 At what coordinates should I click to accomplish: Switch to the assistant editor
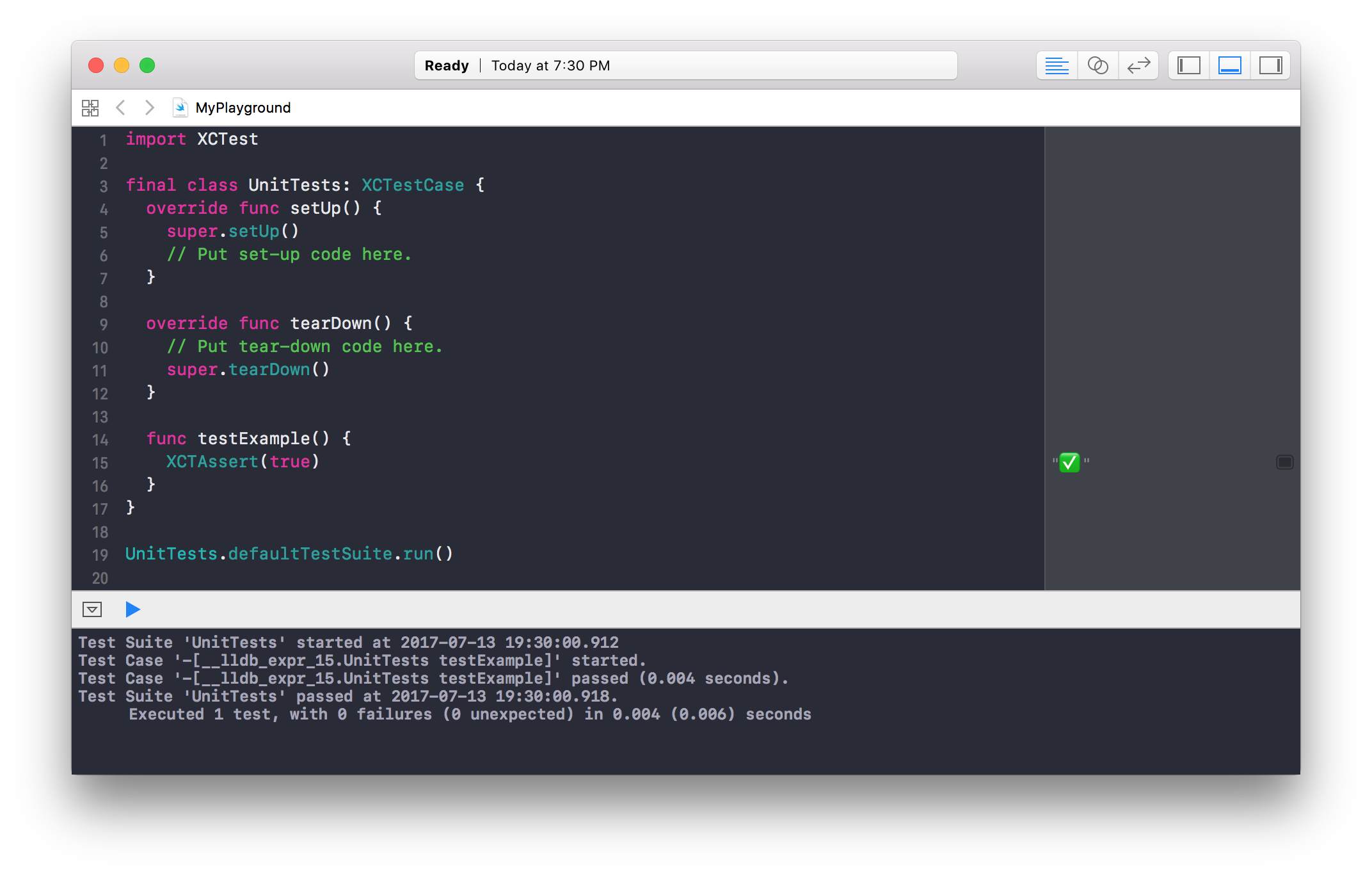pos(1097,65)
